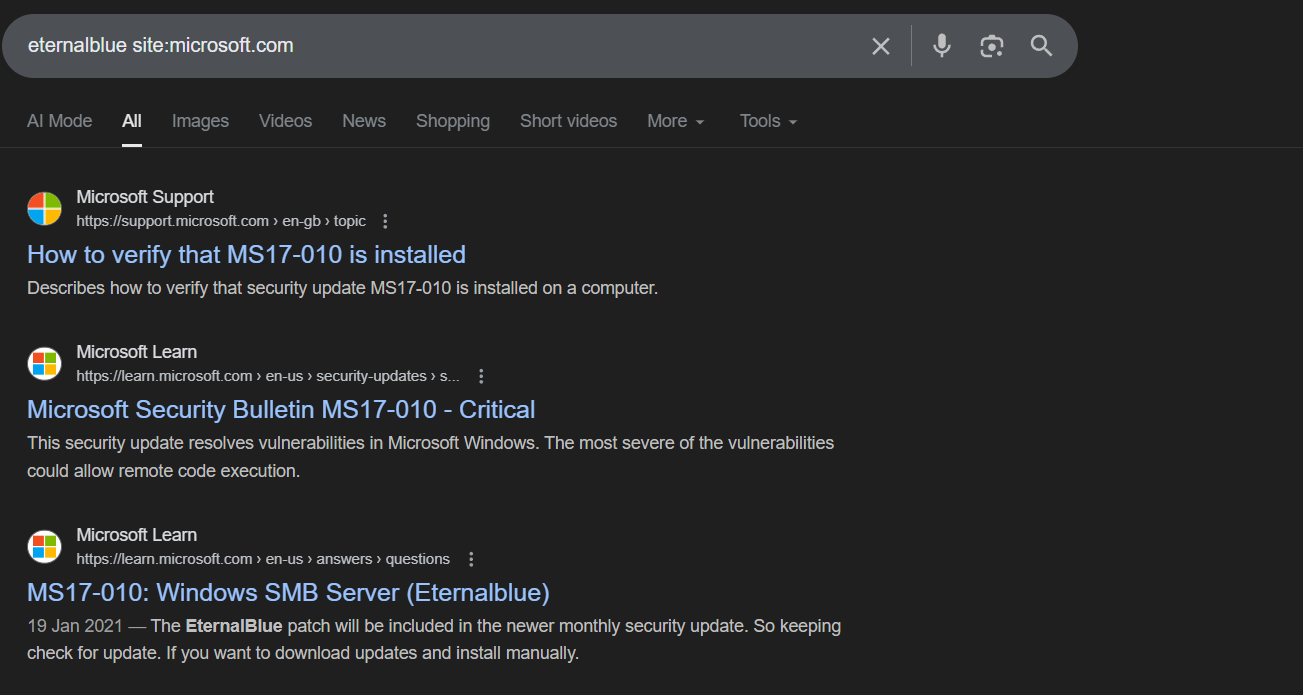
Task: Open Microsoft Security Bulletin MS17-010 - Critical
Action: pyautogui.click(x=281, y=409)
